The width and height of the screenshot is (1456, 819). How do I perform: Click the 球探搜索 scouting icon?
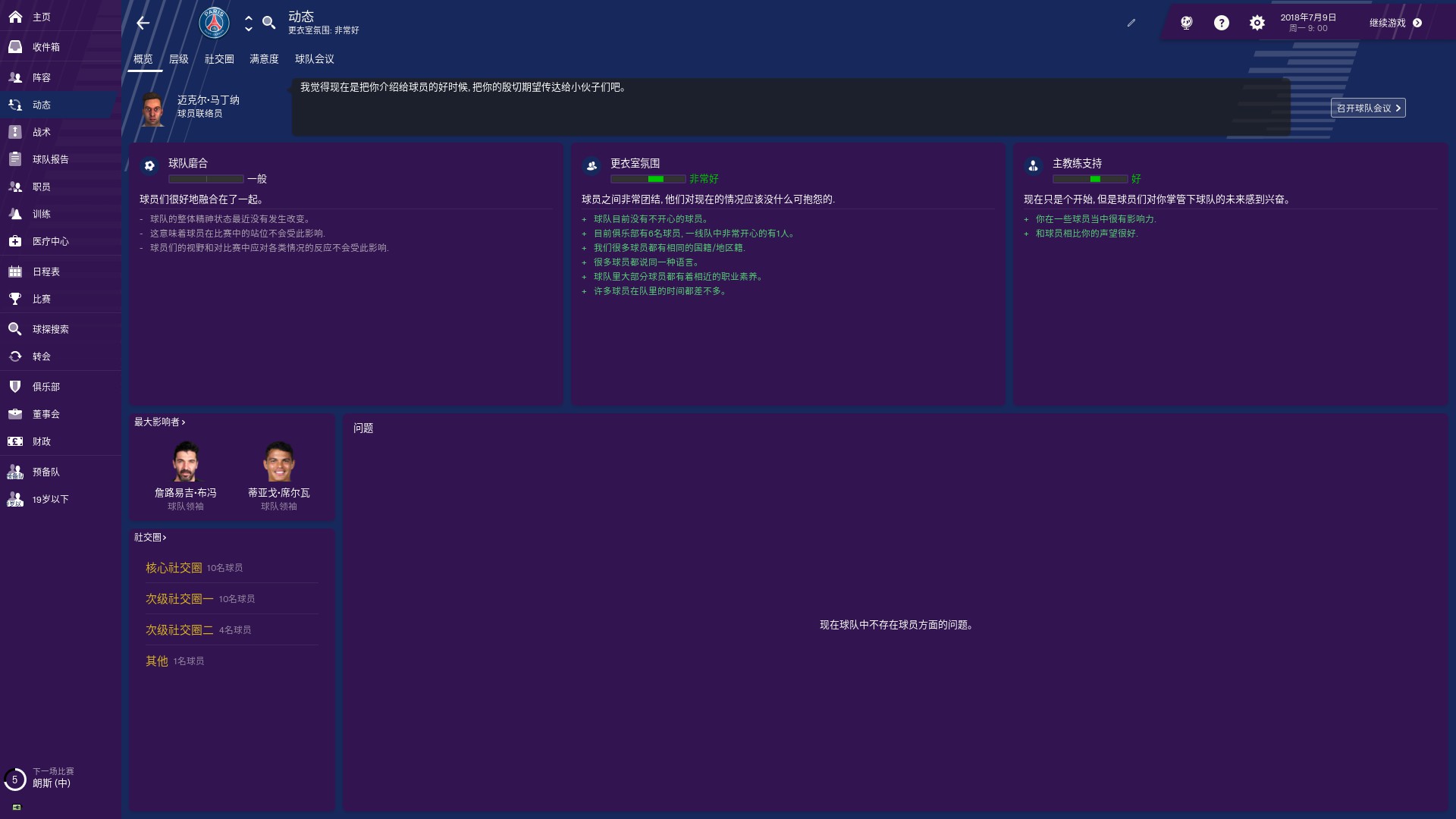click(15, 329)
